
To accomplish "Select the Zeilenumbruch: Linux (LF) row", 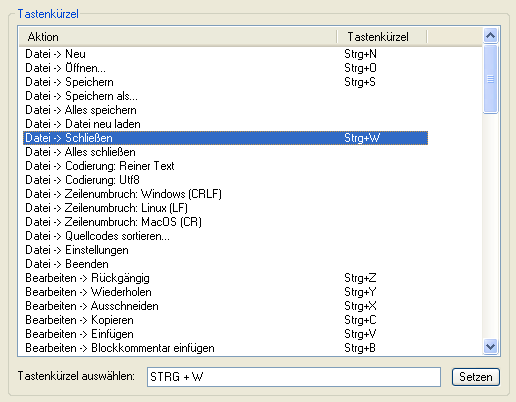I will pyautogui.click(x=225, y=208).
